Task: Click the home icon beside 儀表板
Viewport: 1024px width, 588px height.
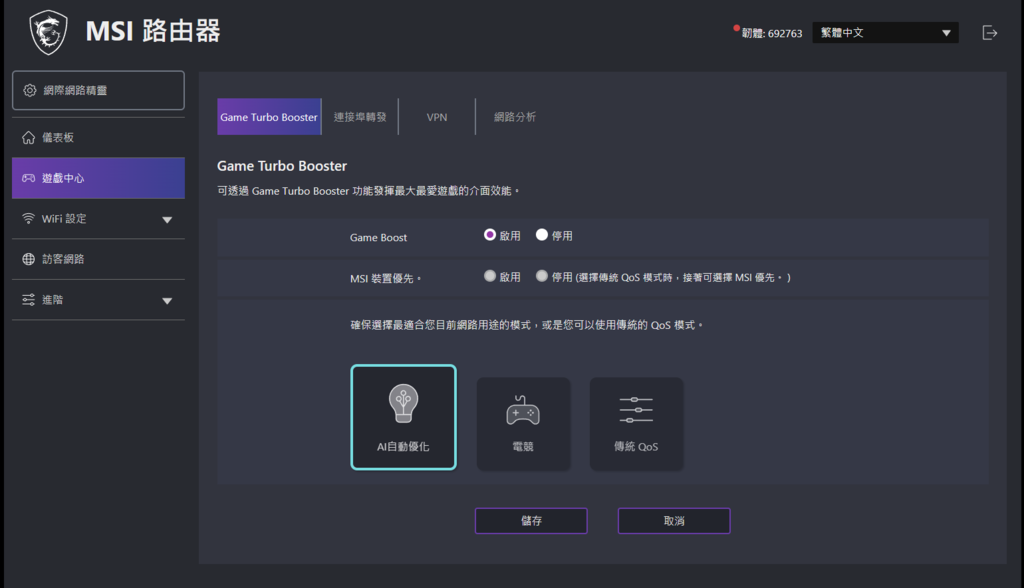Action: pos(29,137)
